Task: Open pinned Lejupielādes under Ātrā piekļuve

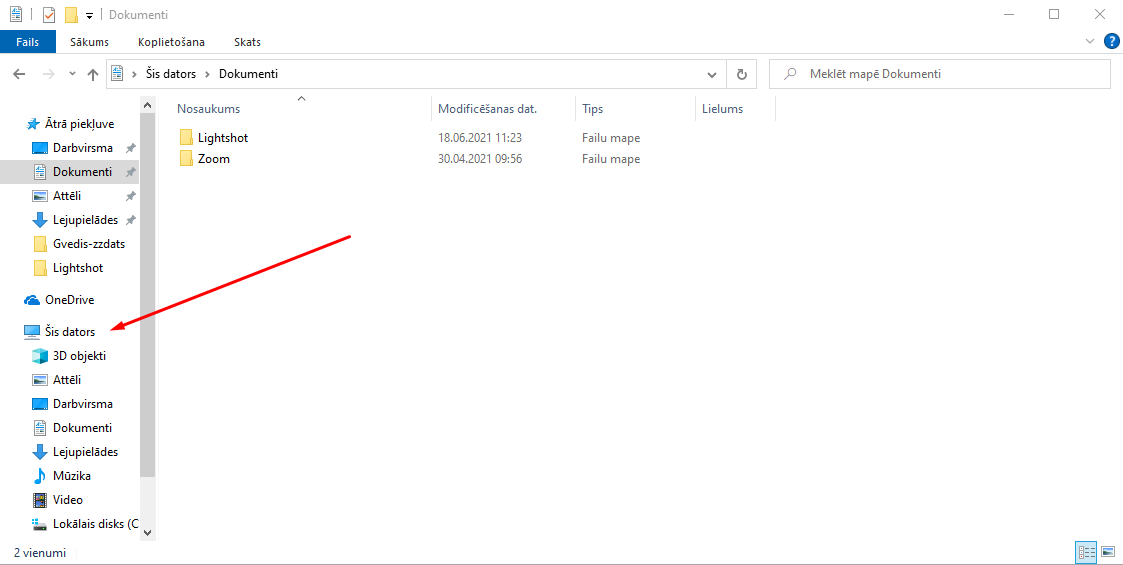Action: 85,220
